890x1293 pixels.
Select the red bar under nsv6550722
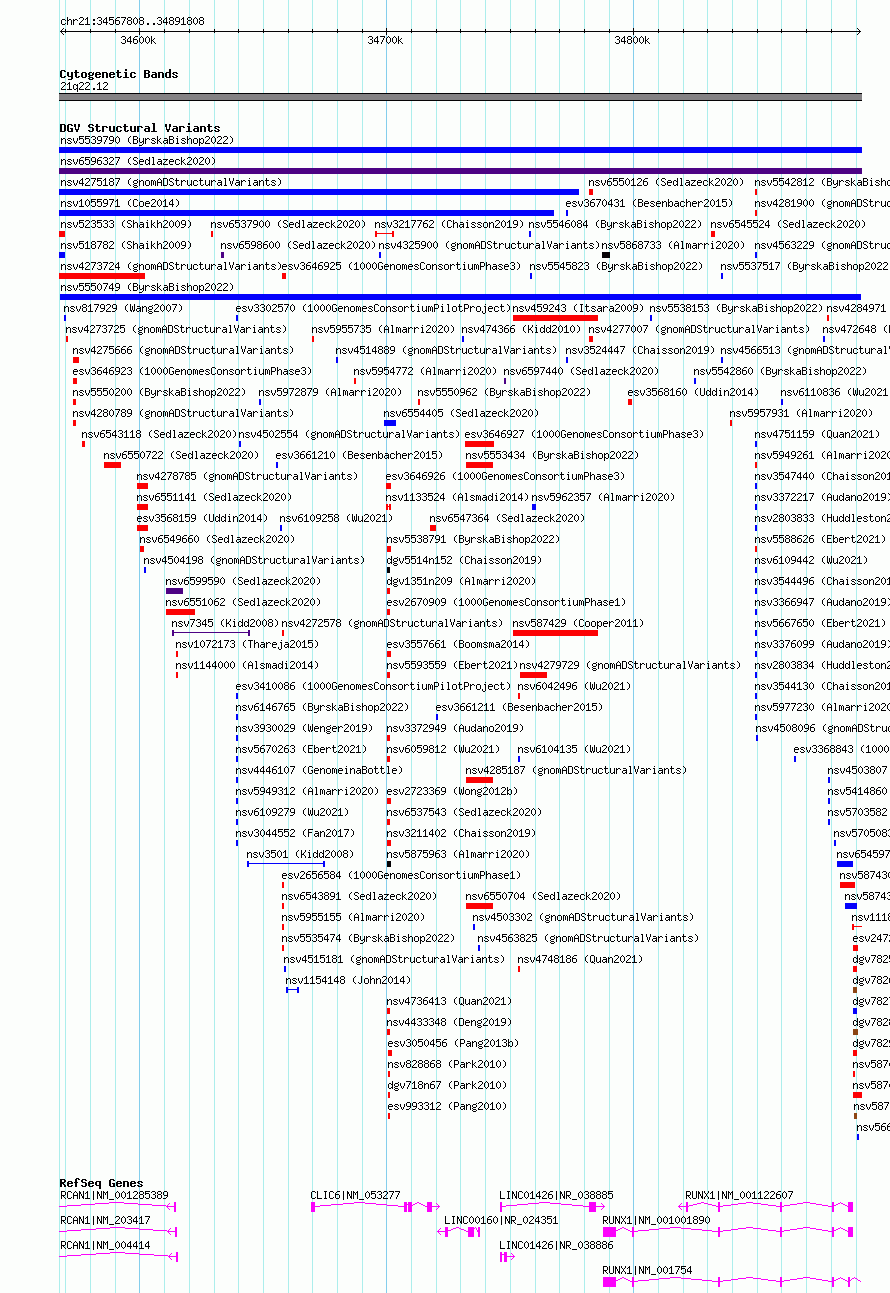pos(112,465)
